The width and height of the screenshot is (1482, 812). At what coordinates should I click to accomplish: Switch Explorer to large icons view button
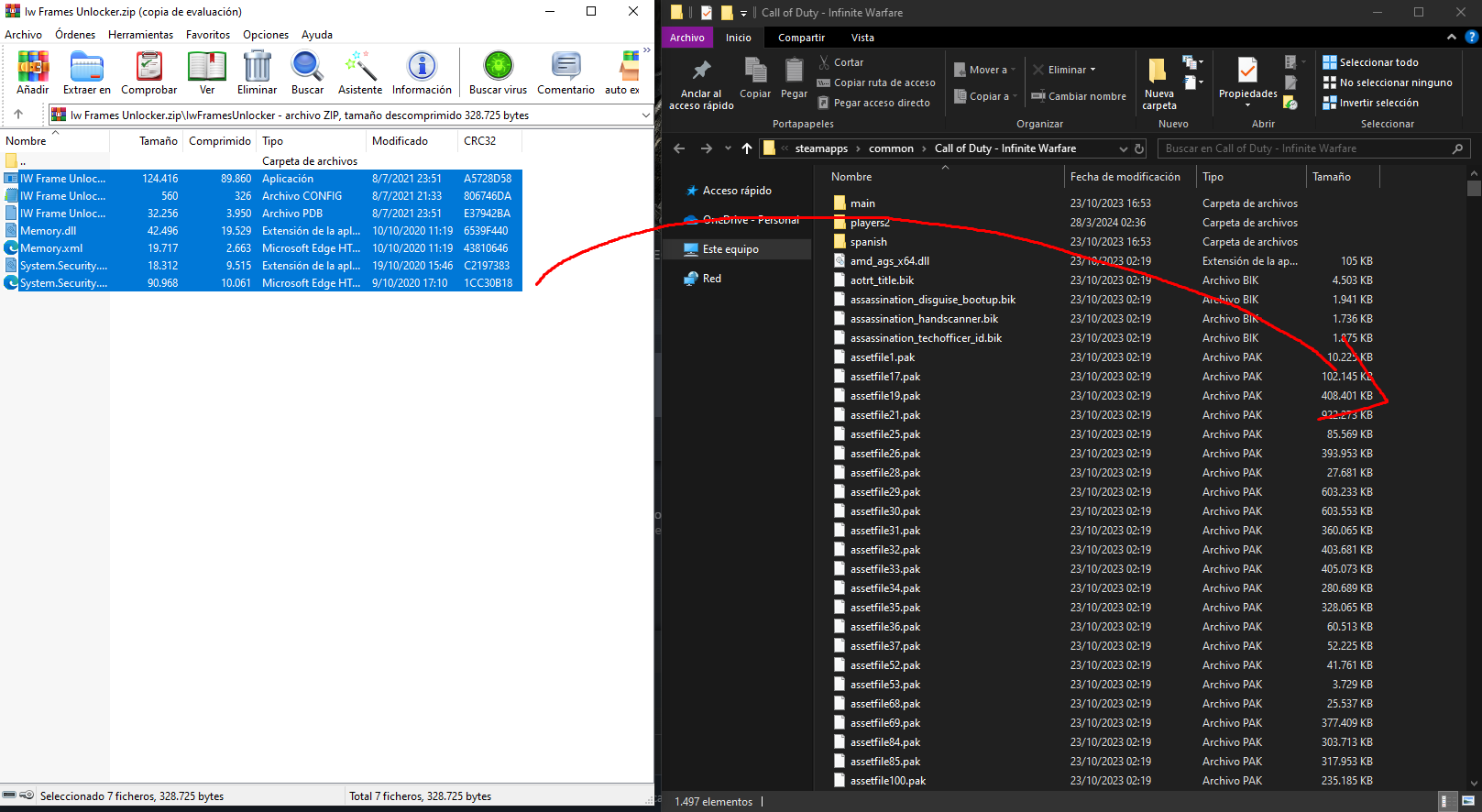coord(1466,801)
